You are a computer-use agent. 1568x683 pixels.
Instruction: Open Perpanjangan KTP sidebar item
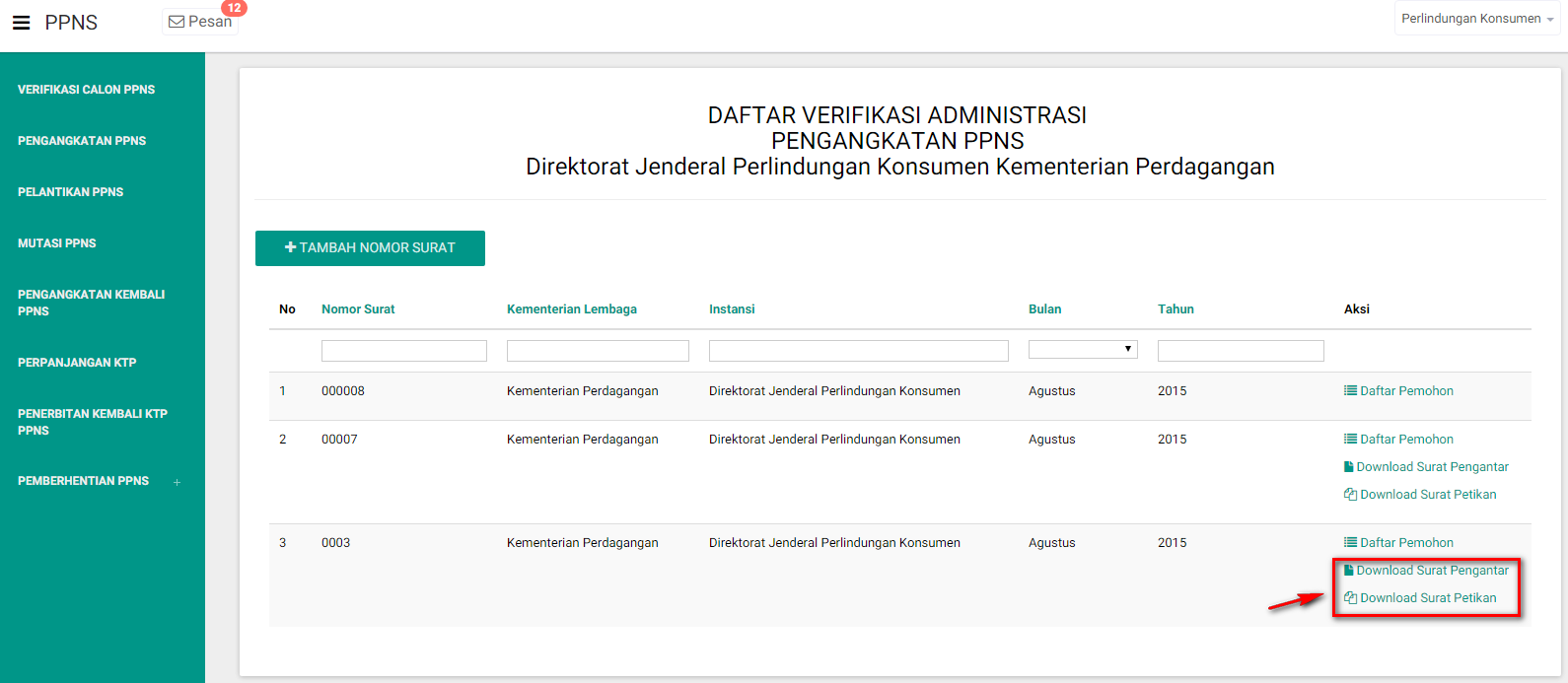[77, 363]
